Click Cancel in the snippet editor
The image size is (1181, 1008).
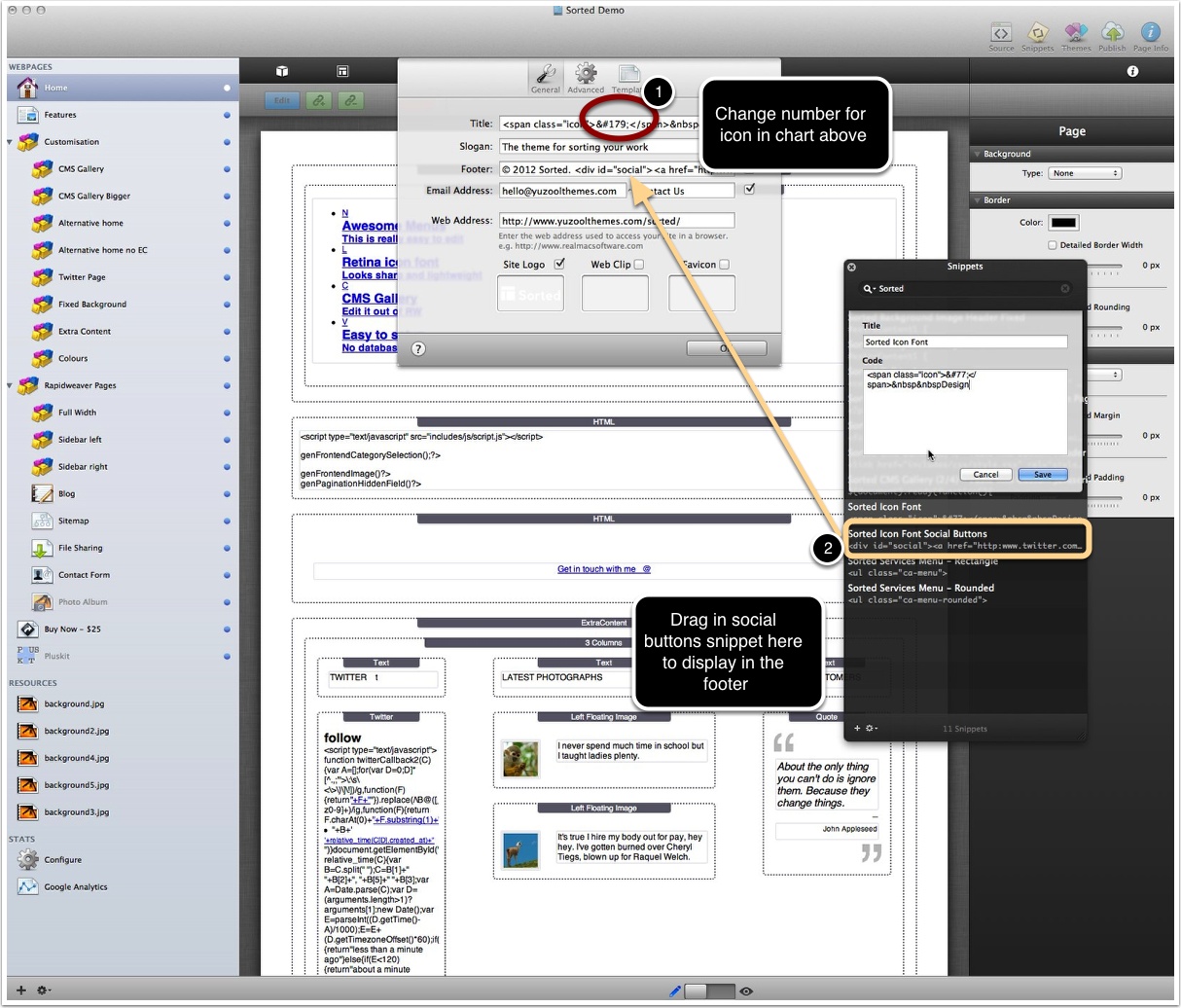pyautogui.click(x=985, y=474)
